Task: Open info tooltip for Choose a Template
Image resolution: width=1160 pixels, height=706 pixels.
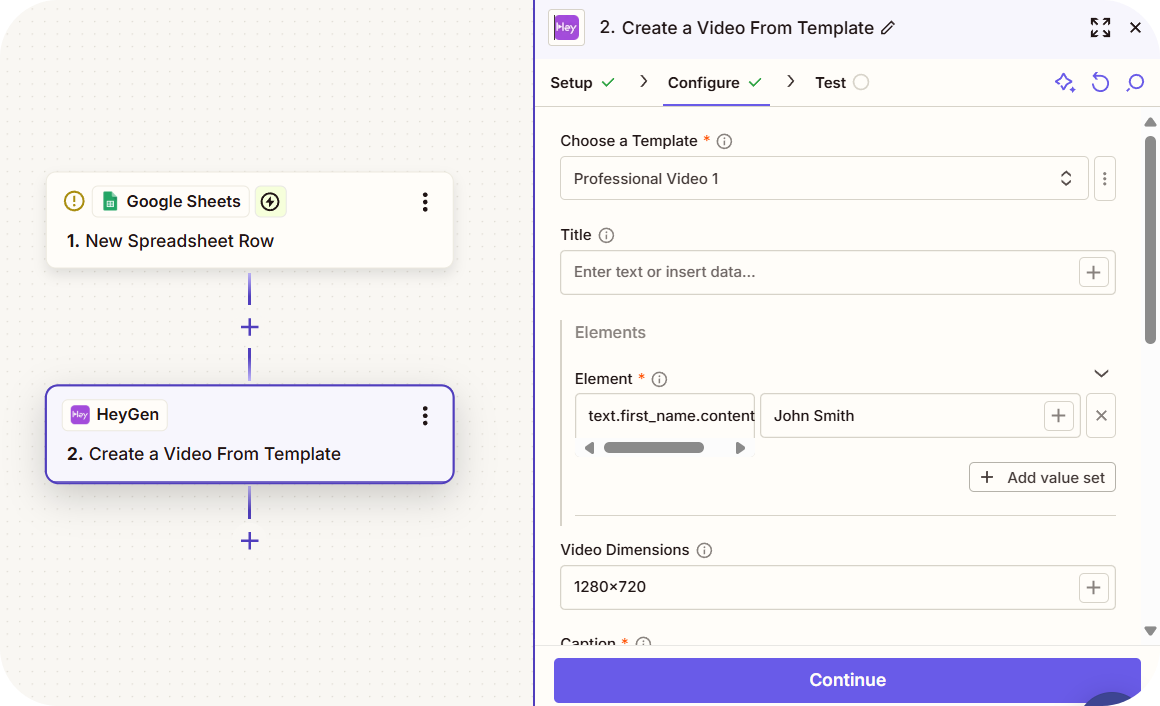Action: point(724,141)
